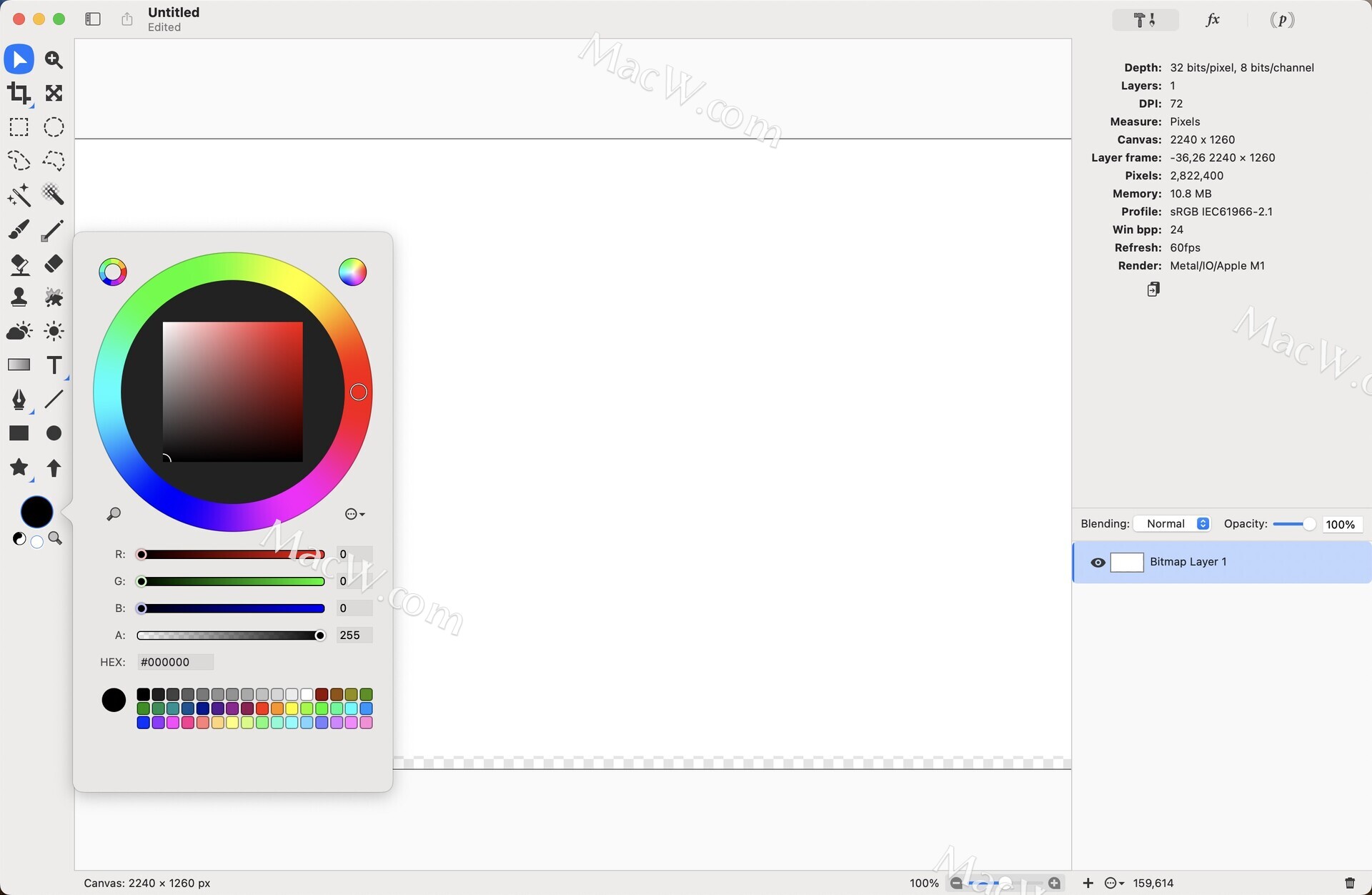Viewport: 1372px width, 895px height.
Task: Select the Clone Stamp tool
Action: point(19,297)
